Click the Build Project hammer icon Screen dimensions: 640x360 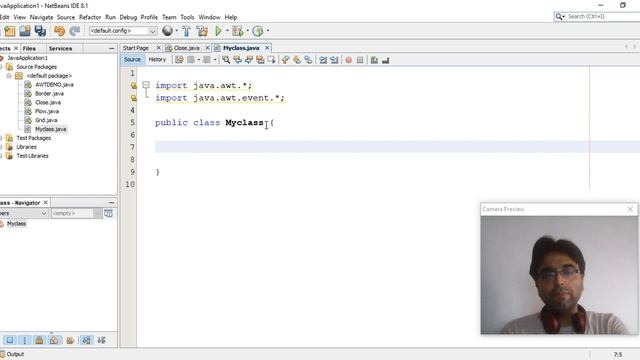[x=186, y=31]
